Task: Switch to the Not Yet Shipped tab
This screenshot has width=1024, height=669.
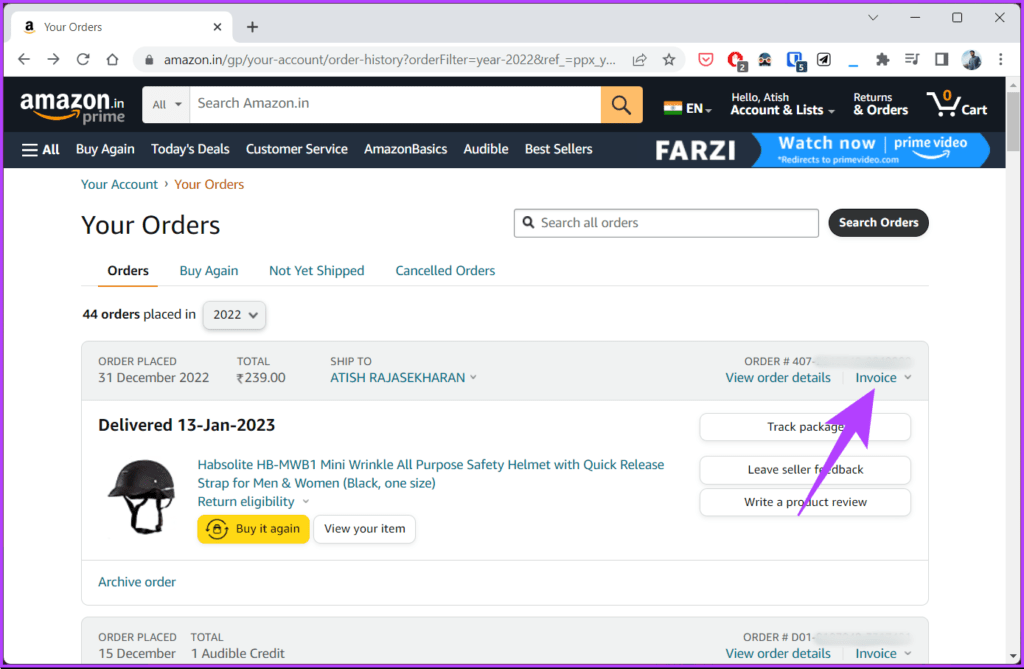Action: click(317, 270)
